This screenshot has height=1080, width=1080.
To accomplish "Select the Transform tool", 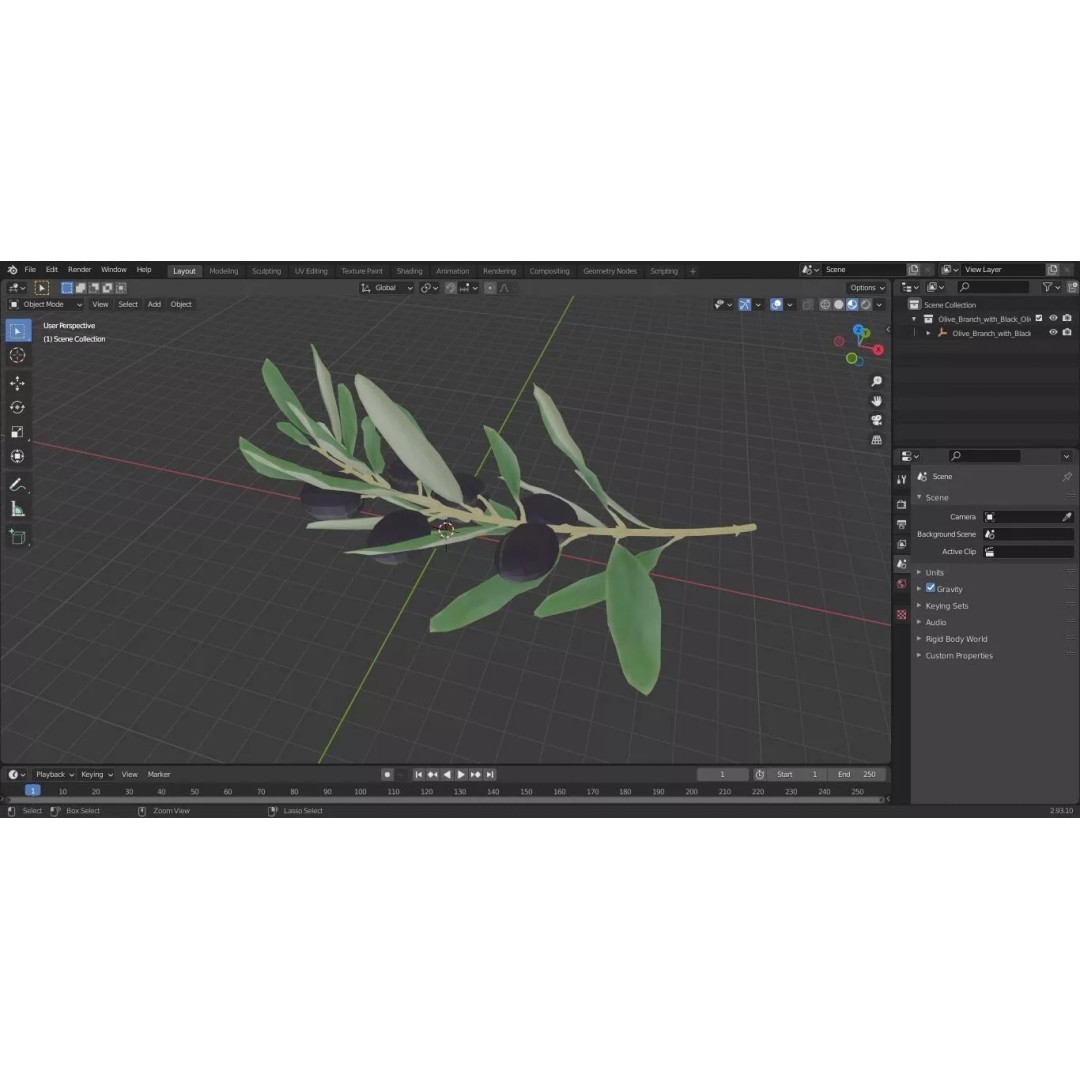I will point(18,456).
